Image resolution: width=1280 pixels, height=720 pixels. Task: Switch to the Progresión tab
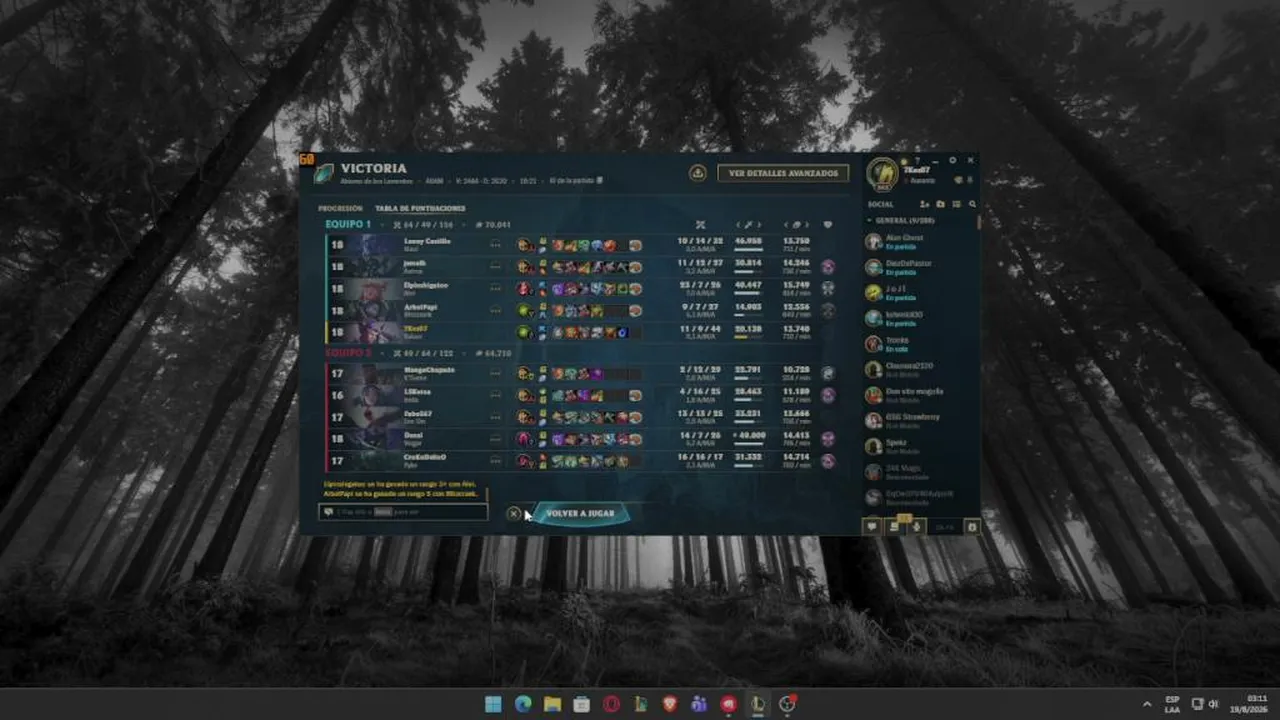point(340,208)
